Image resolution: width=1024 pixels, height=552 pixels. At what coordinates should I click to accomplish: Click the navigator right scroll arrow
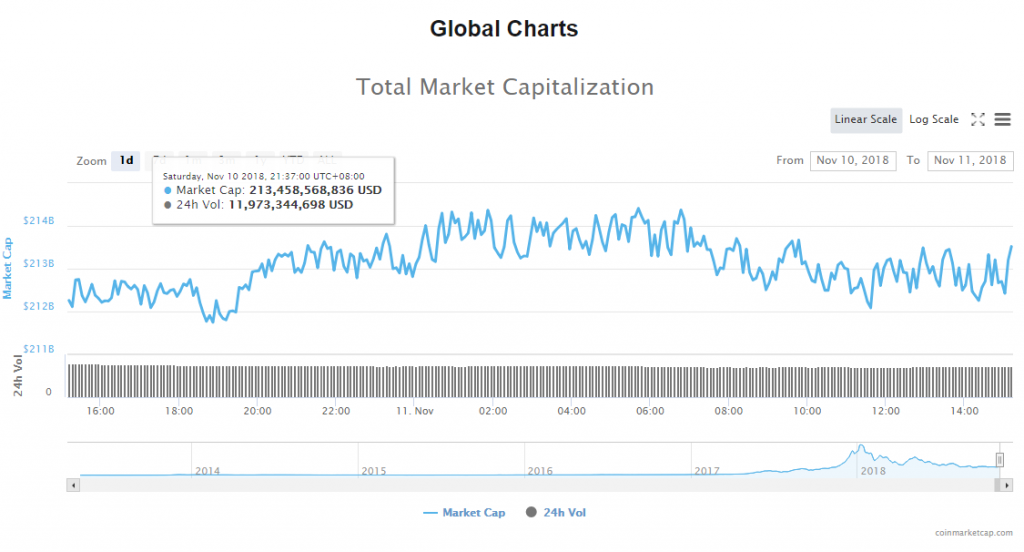(1008, 484)
